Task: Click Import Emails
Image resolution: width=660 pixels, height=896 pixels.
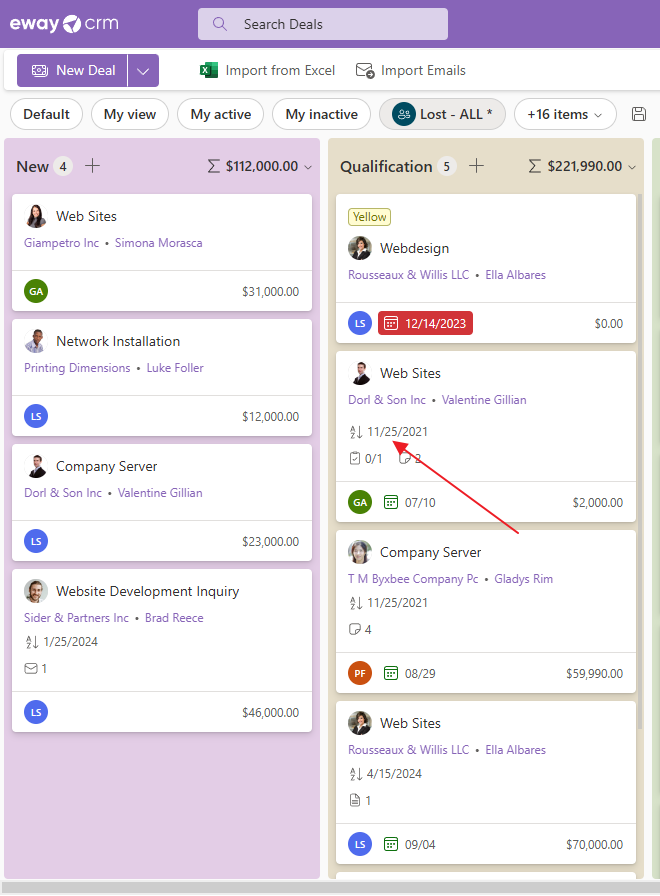Action: pyautogui.click(x=411, y=70)
